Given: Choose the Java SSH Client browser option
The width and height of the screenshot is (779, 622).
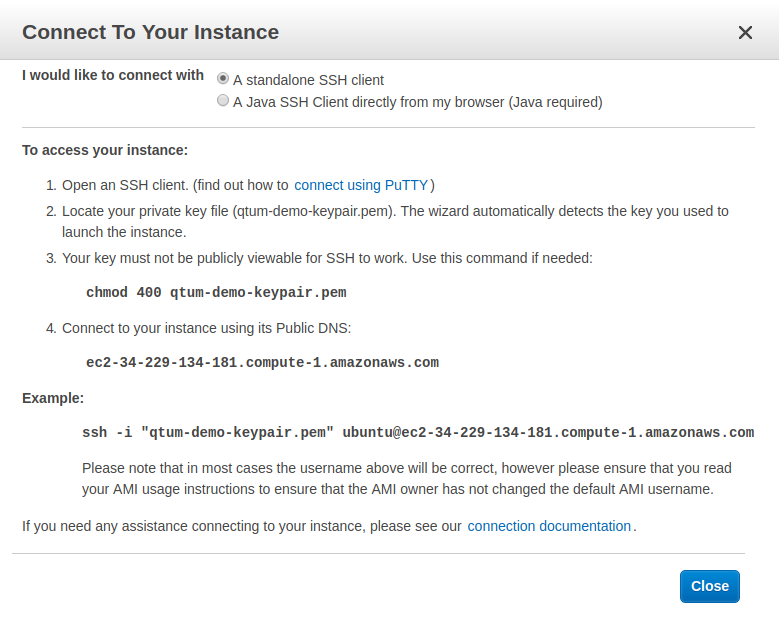Looking at the screenshot, I should pos(223,100).
